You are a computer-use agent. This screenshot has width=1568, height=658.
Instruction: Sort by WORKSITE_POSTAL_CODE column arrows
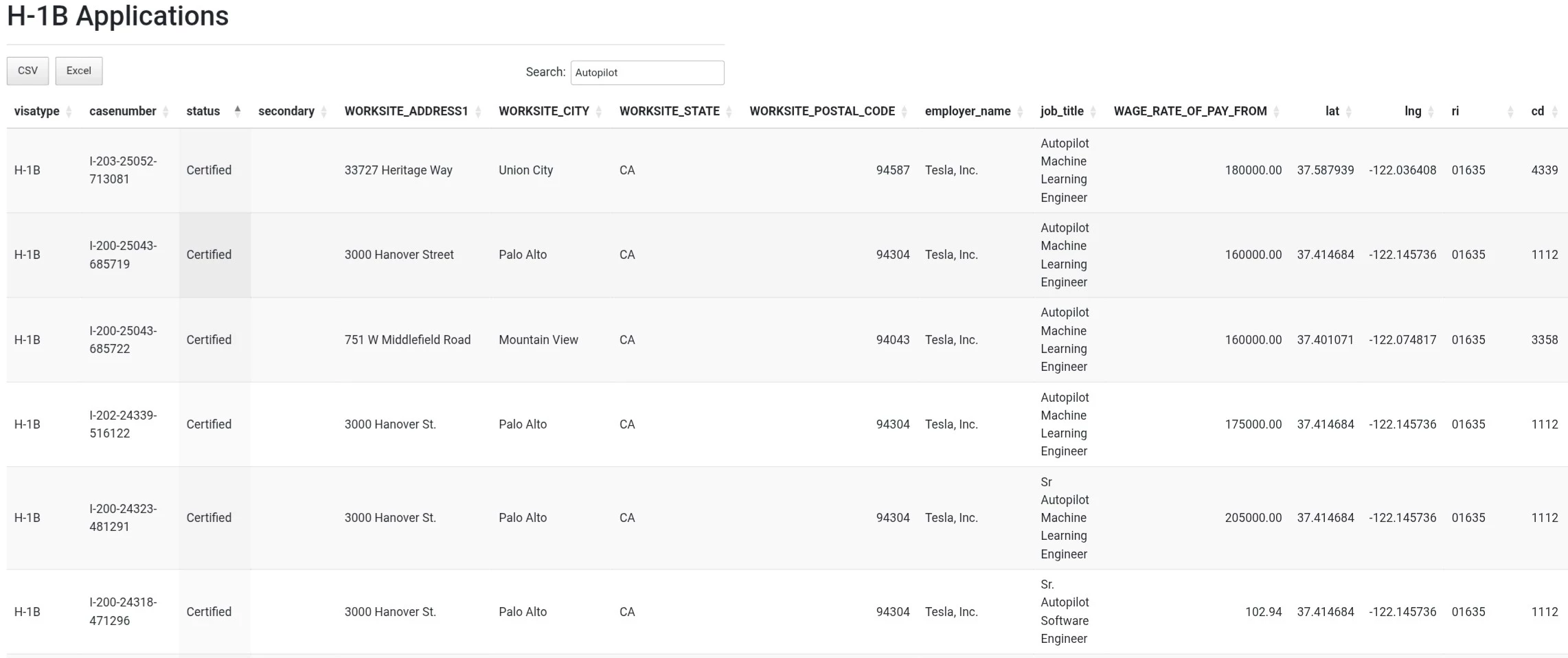(905, 111)
